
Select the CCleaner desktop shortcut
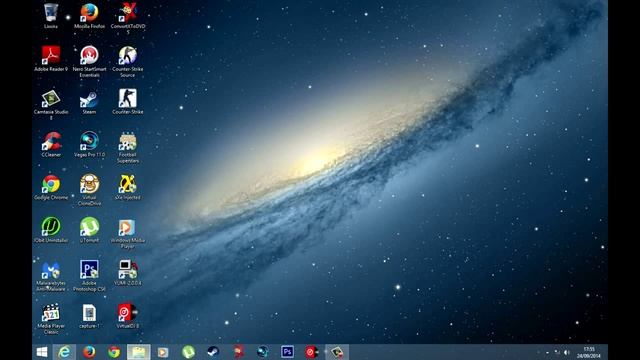[51, 144]
